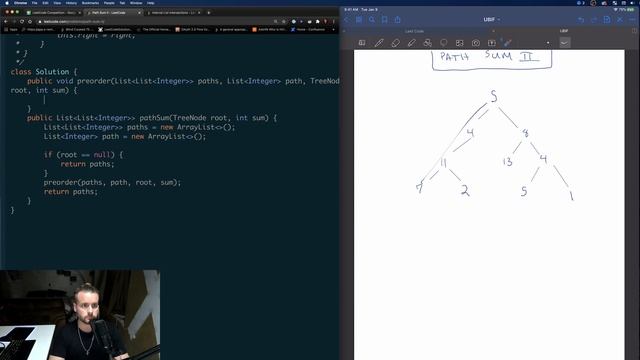Open the LeetCodeSolution bookmark
This screenshot has height=360, width=640.
click(115, 29)
